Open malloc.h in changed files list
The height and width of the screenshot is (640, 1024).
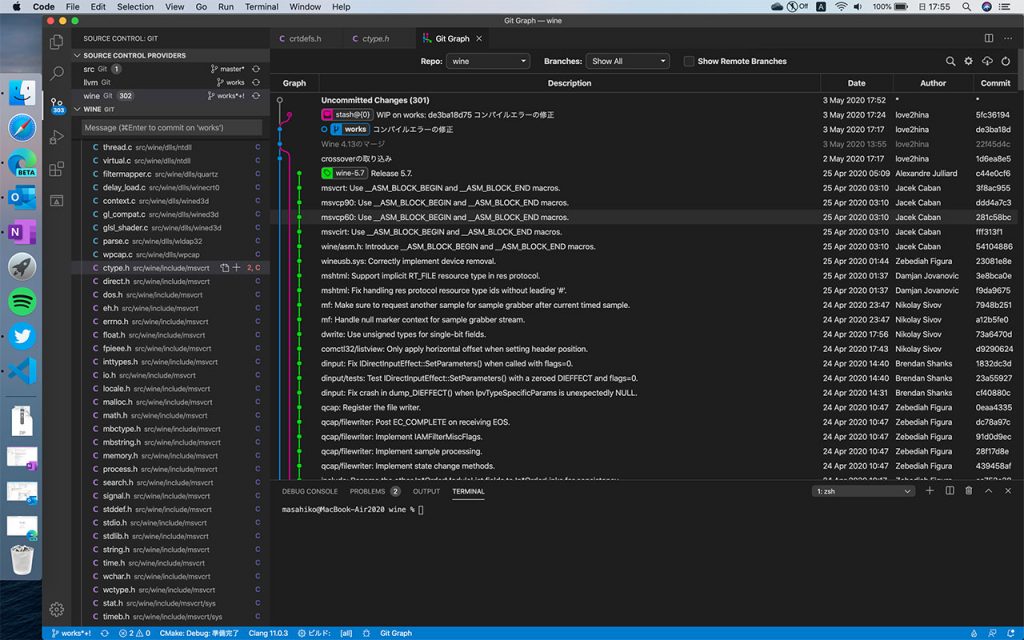(172, 402)
